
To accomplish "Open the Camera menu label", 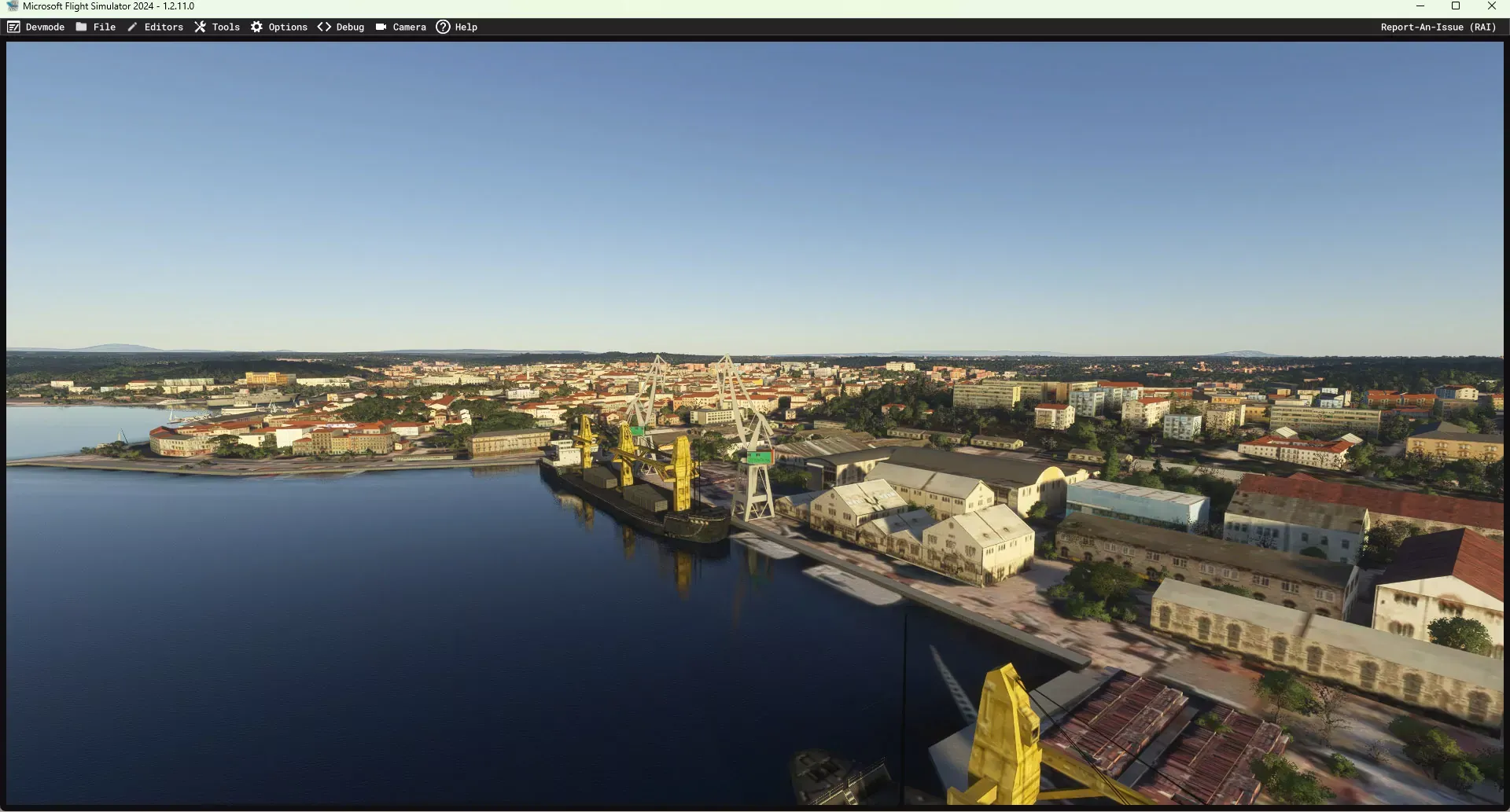I will [x=409, y=27].
